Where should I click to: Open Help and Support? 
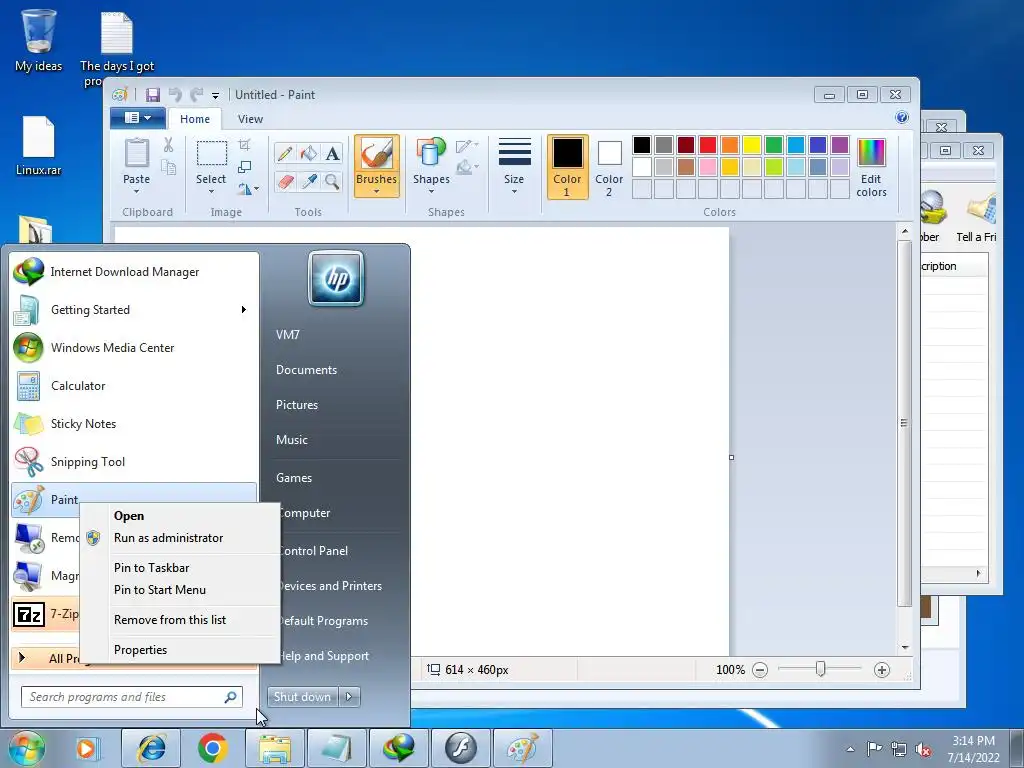tap(323, 656)
